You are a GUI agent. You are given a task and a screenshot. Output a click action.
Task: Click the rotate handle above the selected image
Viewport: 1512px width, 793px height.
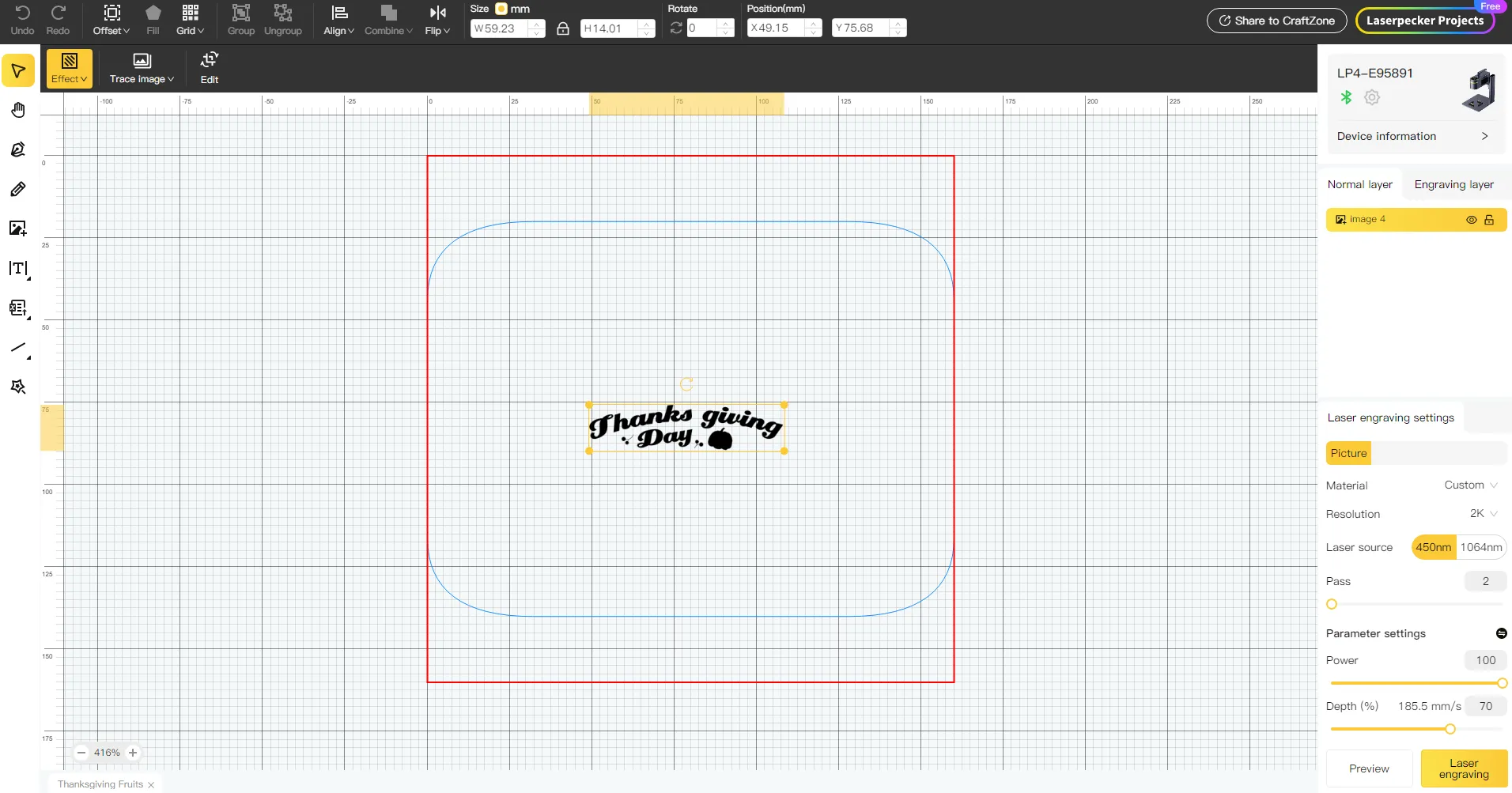coord(686,384)
